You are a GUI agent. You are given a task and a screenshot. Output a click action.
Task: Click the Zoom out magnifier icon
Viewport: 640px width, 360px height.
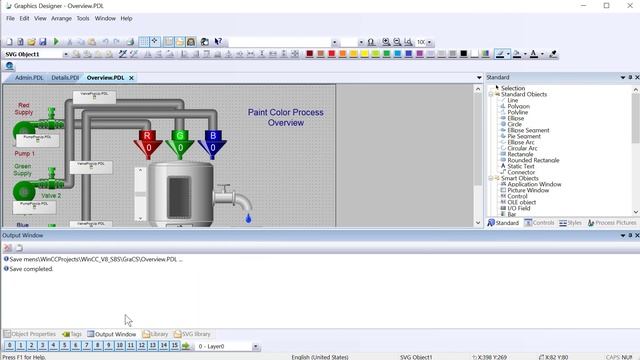397,42
